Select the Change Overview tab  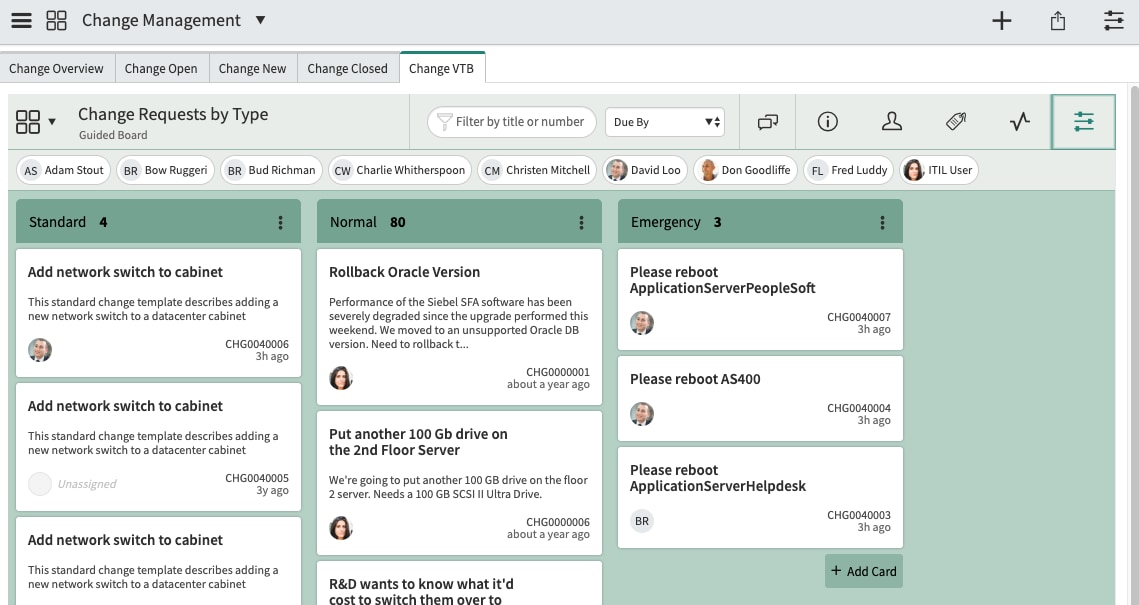tap(56, 68)
